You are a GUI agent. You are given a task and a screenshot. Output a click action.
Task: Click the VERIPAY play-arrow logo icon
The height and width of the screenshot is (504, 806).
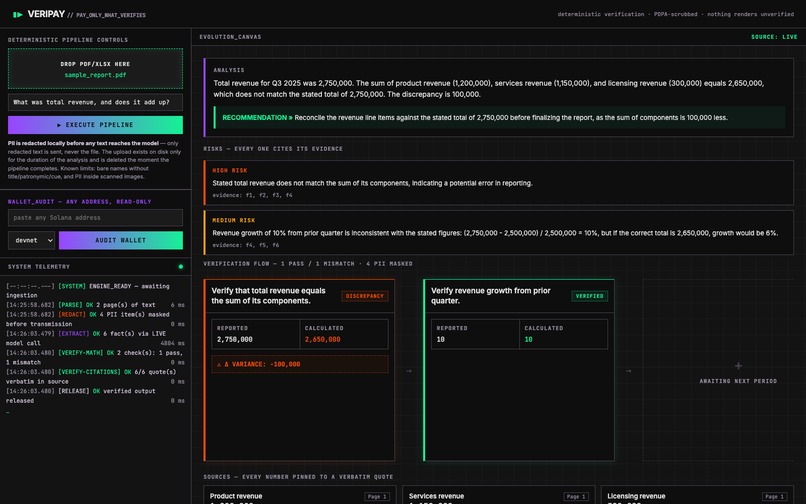(17, 14)
